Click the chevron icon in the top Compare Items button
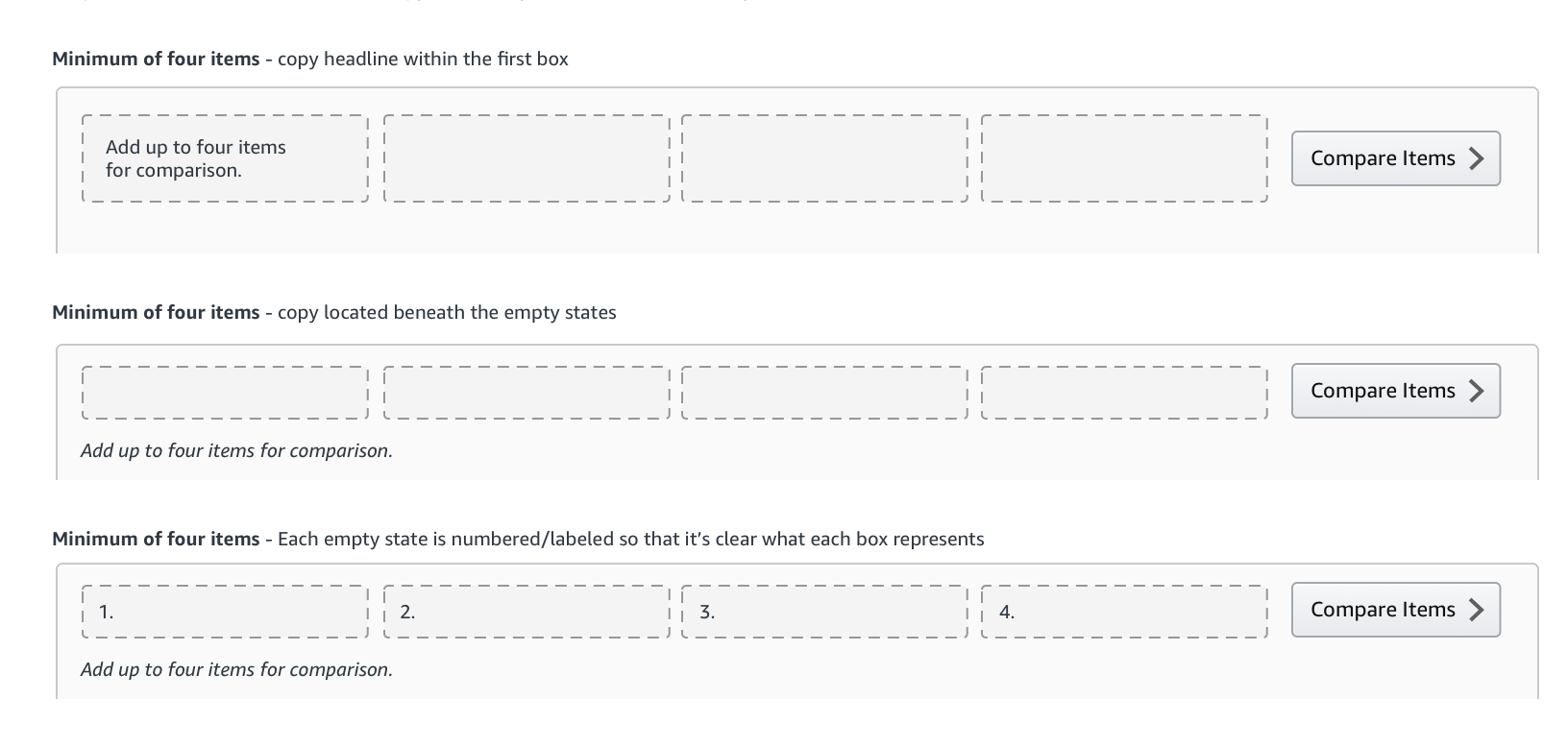 point(1477,158)
